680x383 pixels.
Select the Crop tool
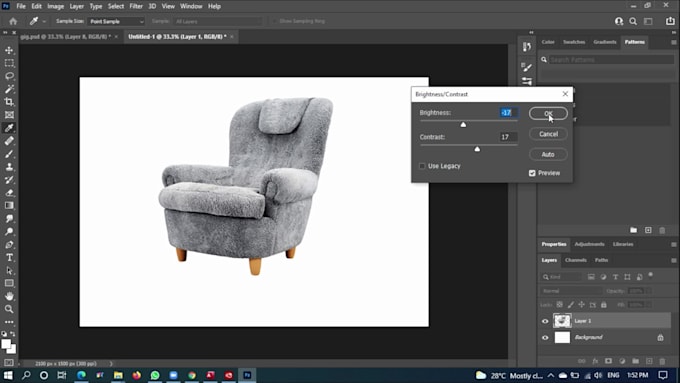click(x=9, y=102)
